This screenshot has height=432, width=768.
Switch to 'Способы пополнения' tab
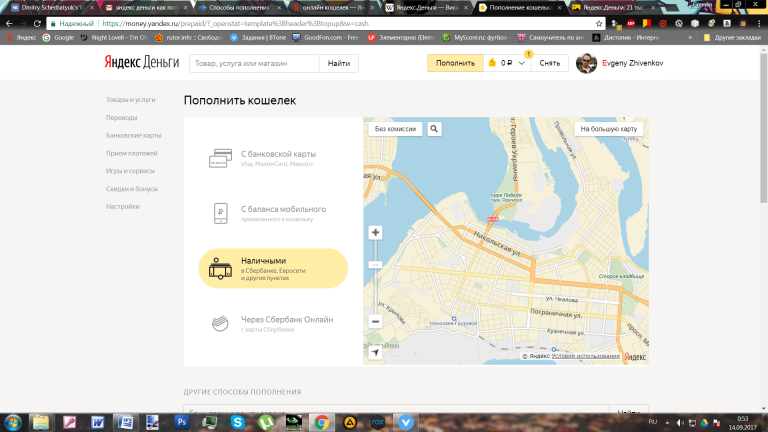pos(239,7)
